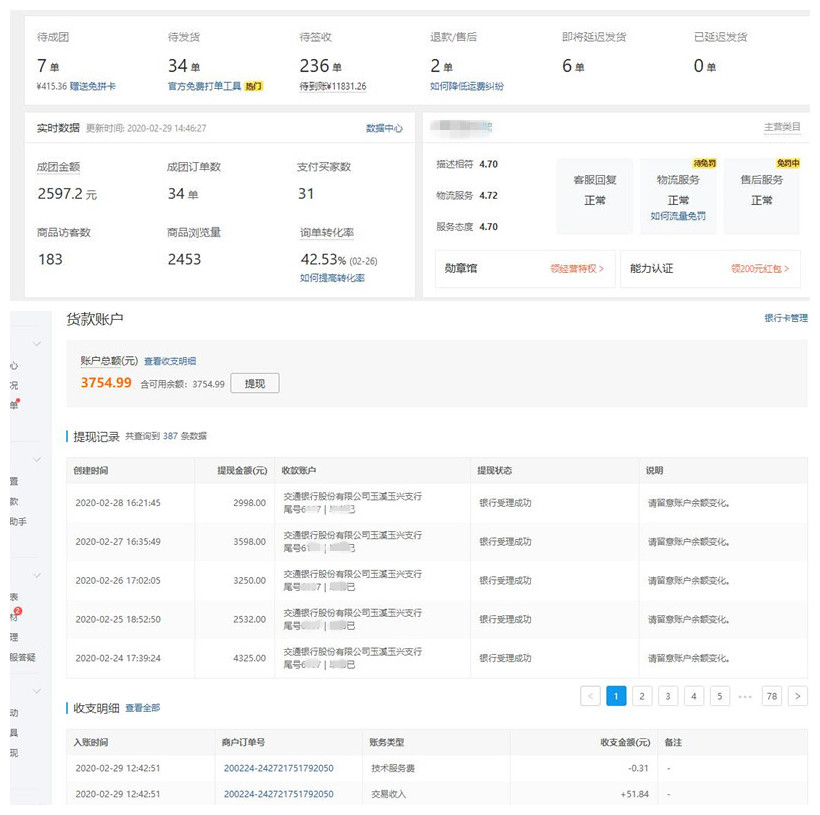The width and height of the screenshot is (820, 815).
Task: Open 查看收支明细 link next to account total
Action: (x=170, y=361)
